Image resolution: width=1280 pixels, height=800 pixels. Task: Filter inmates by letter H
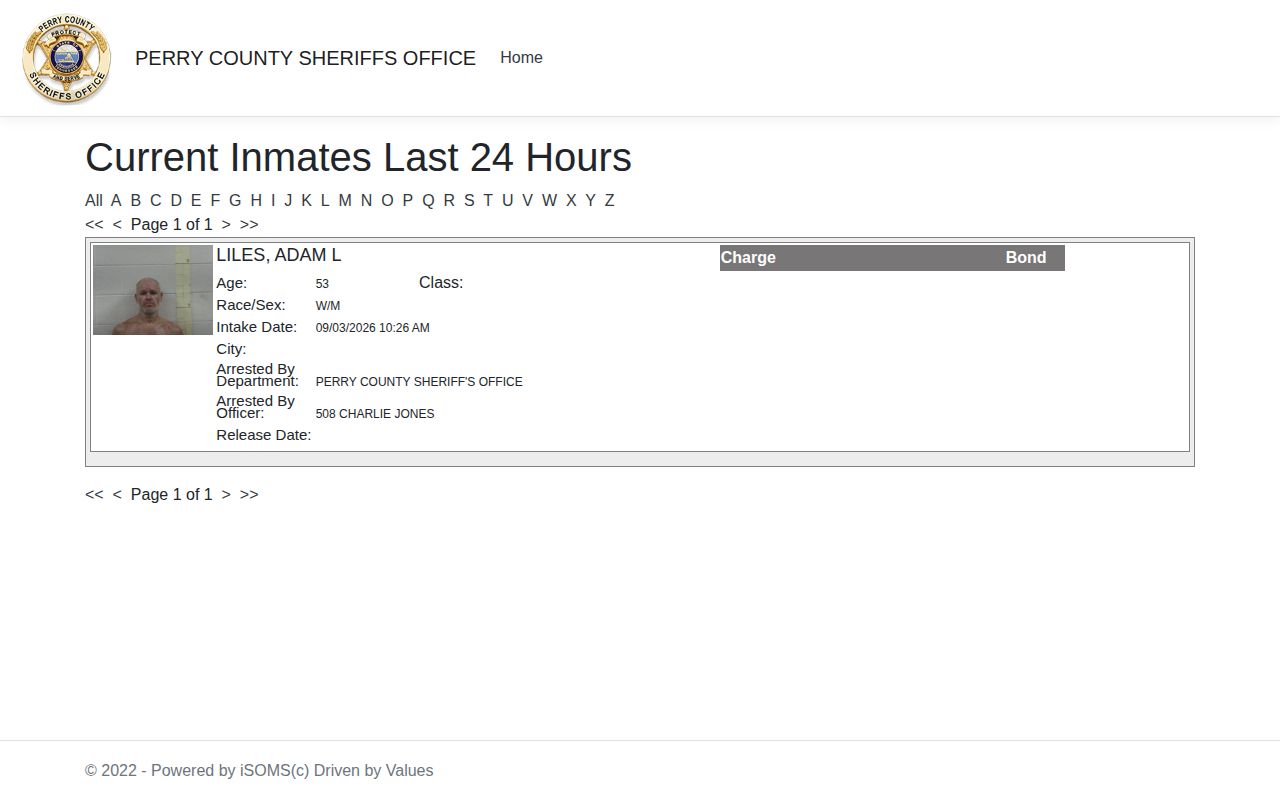[x=256, y=200]
